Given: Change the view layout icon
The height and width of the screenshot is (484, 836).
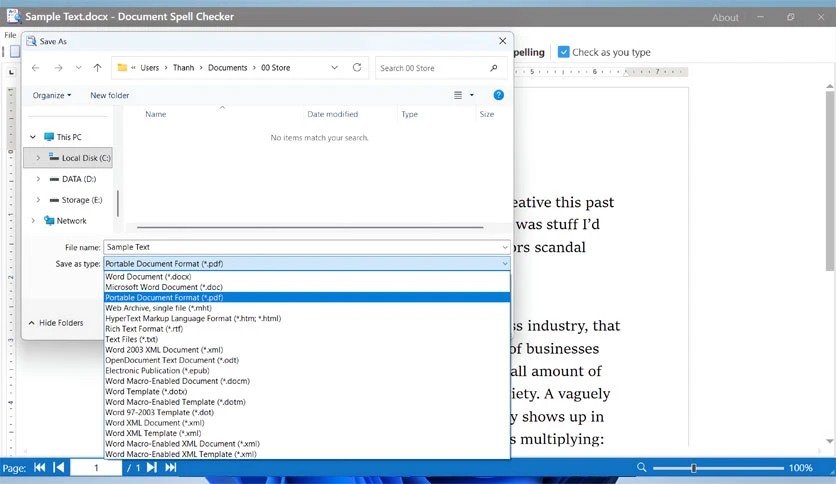Looking at the screenshot, I should click(x=457, y=95).
